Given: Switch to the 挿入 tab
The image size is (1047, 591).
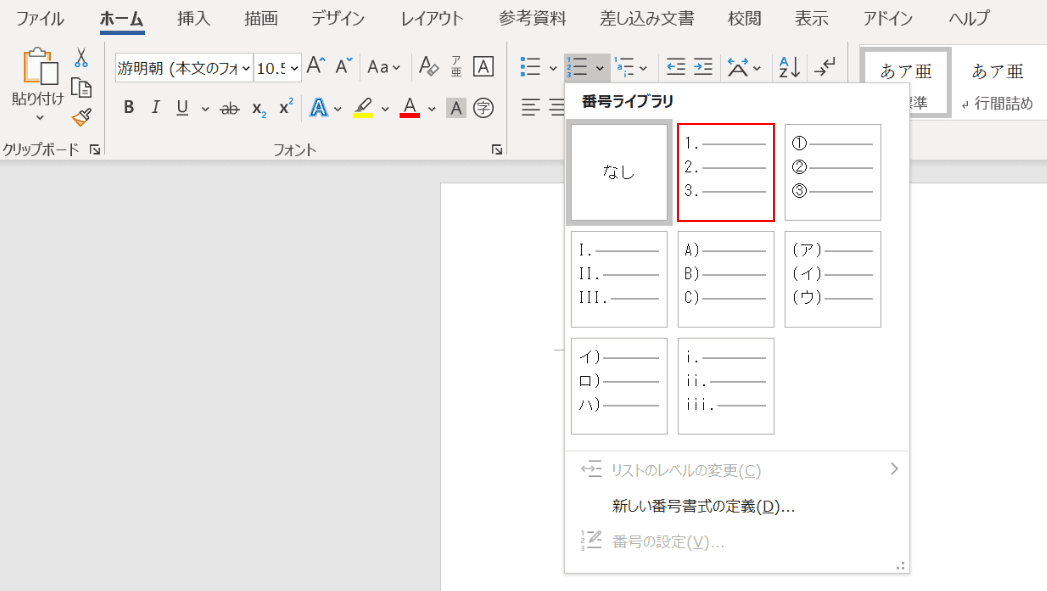Looking at the screenshot, I should [x=194, y=19].
